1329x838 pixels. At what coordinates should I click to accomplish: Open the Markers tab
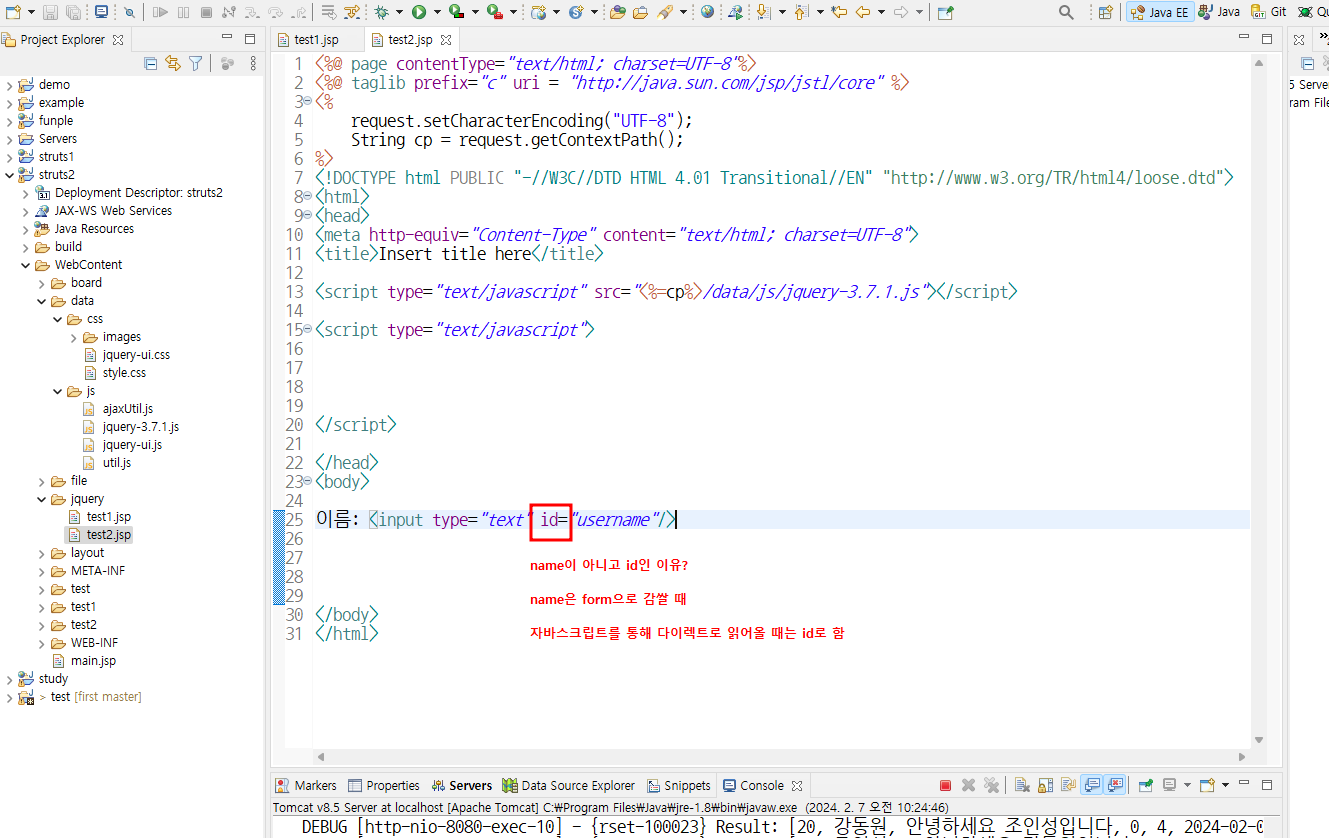point(306,786)
